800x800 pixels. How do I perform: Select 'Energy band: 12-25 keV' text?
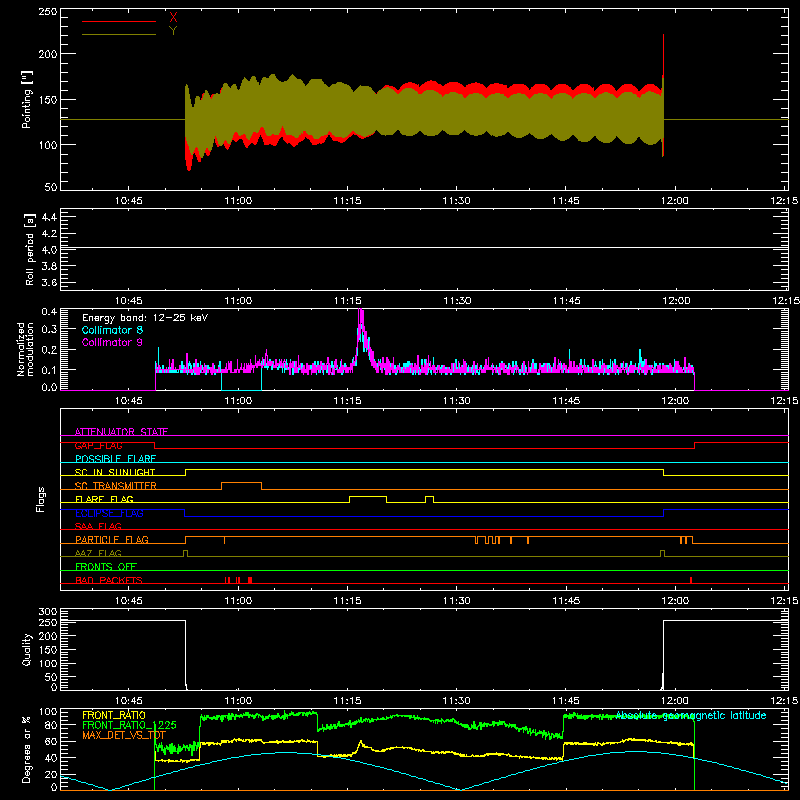pos(145,318)
